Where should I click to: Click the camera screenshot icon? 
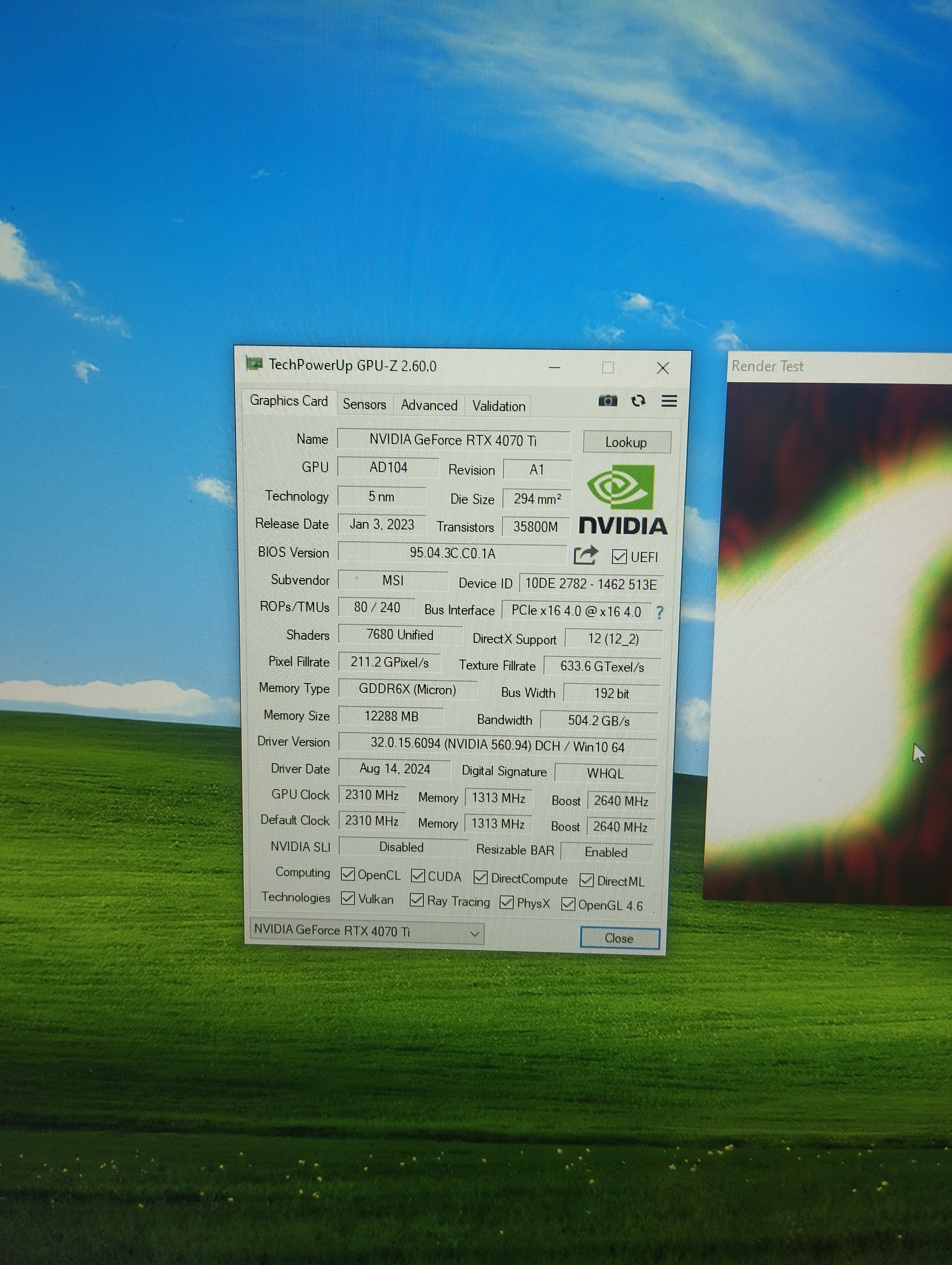pos(607,401)
